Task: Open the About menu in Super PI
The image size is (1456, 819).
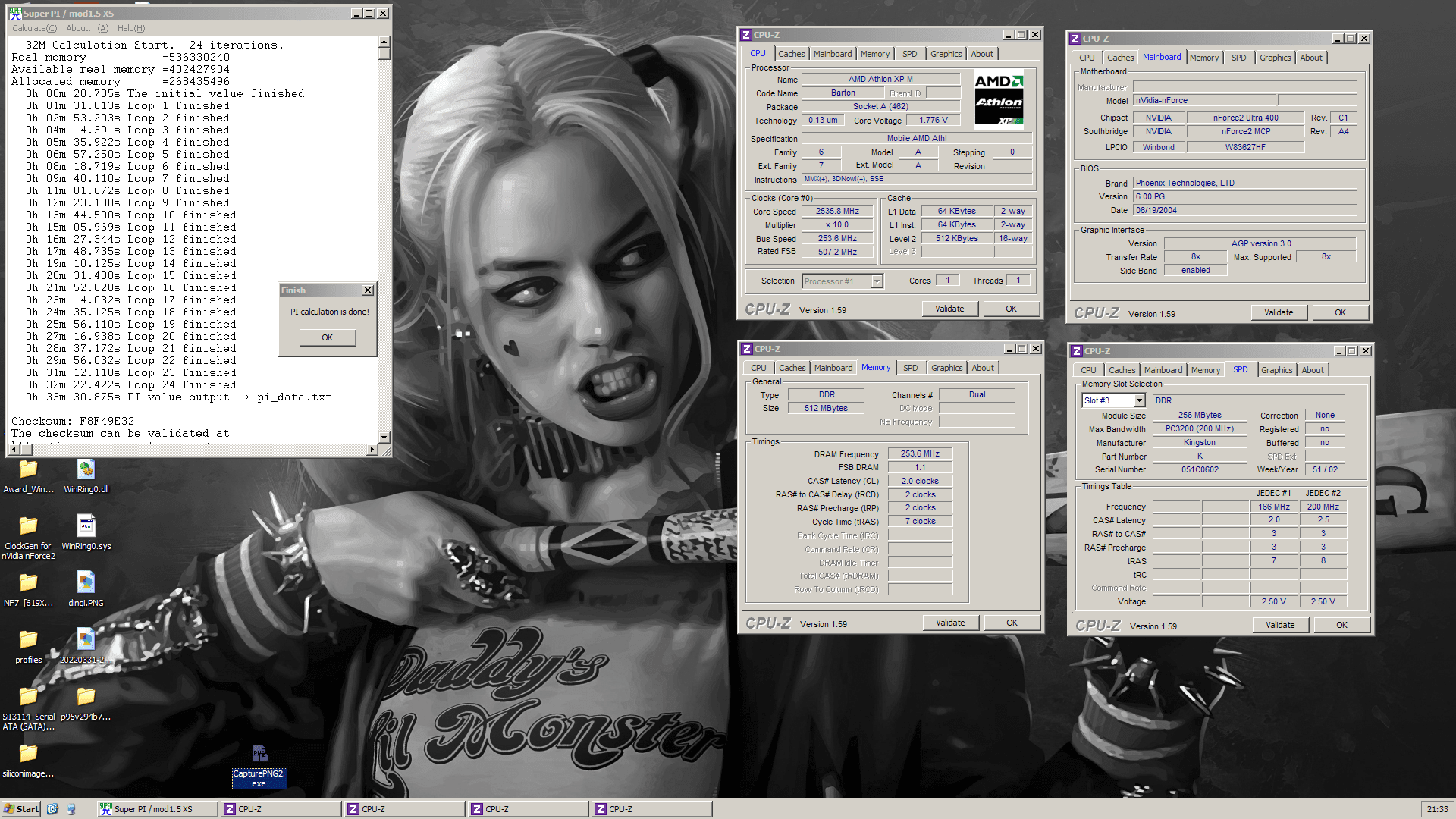Action: (x=87, y=28)
